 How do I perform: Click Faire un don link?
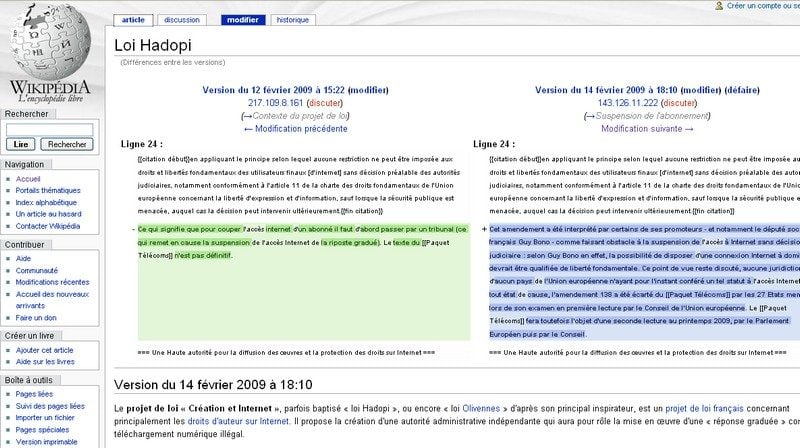[x=36, y=317]
